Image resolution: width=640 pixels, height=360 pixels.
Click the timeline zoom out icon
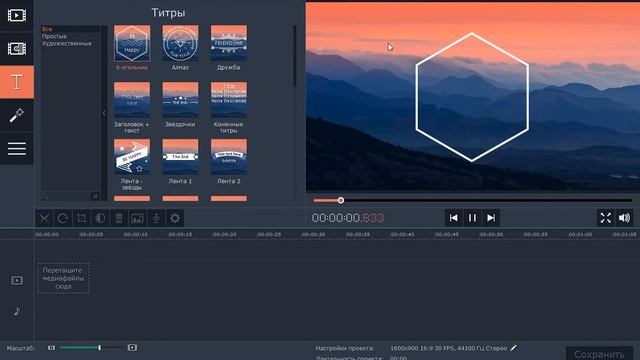click(51, 348)
